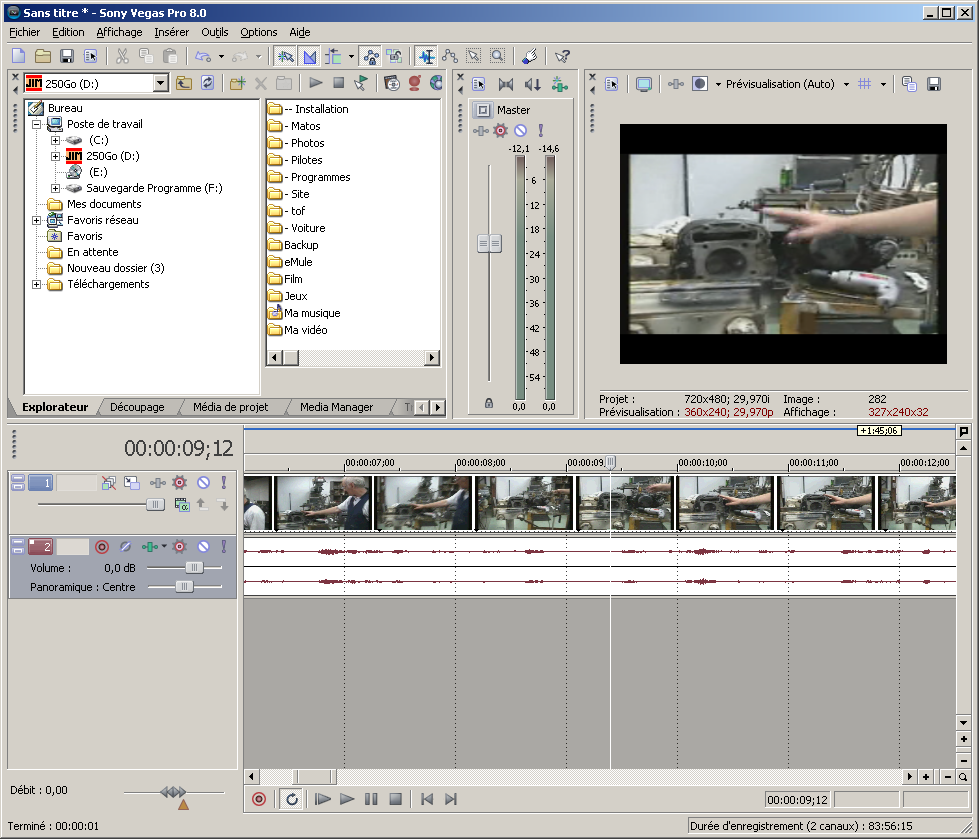Collapse the Poste de travail node
Screen dimensions: 979x839
point(36,124)
